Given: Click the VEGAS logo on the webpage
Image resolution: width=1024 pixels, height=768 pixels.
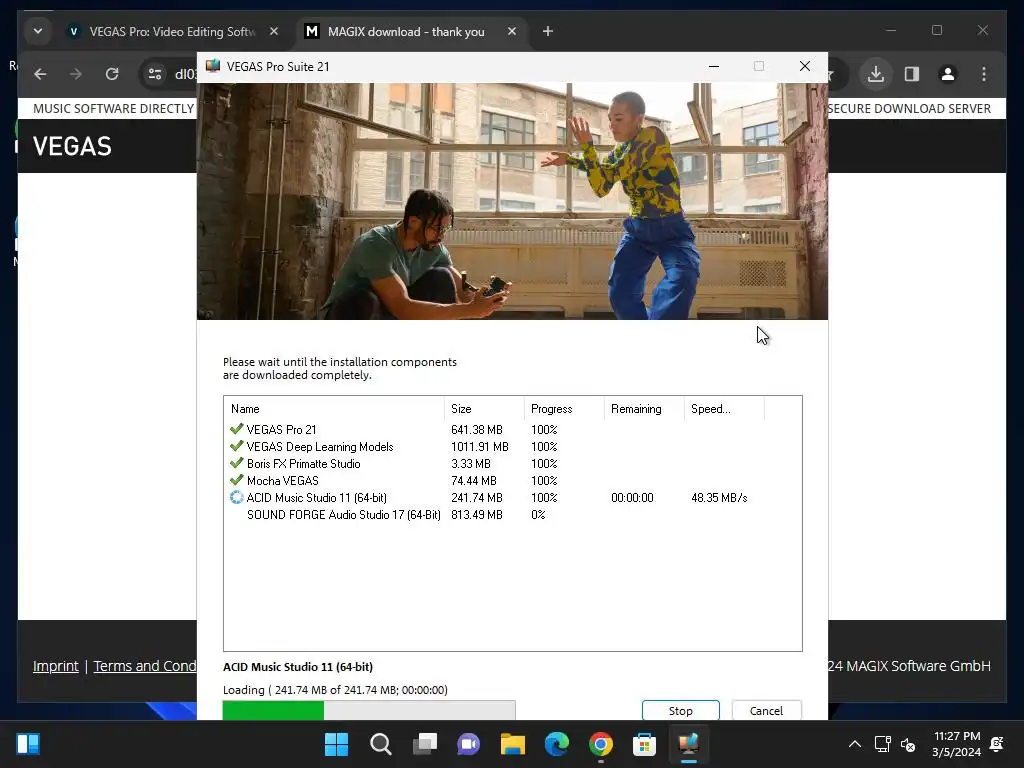Looking at the screenshot, I should coord(72,146).
